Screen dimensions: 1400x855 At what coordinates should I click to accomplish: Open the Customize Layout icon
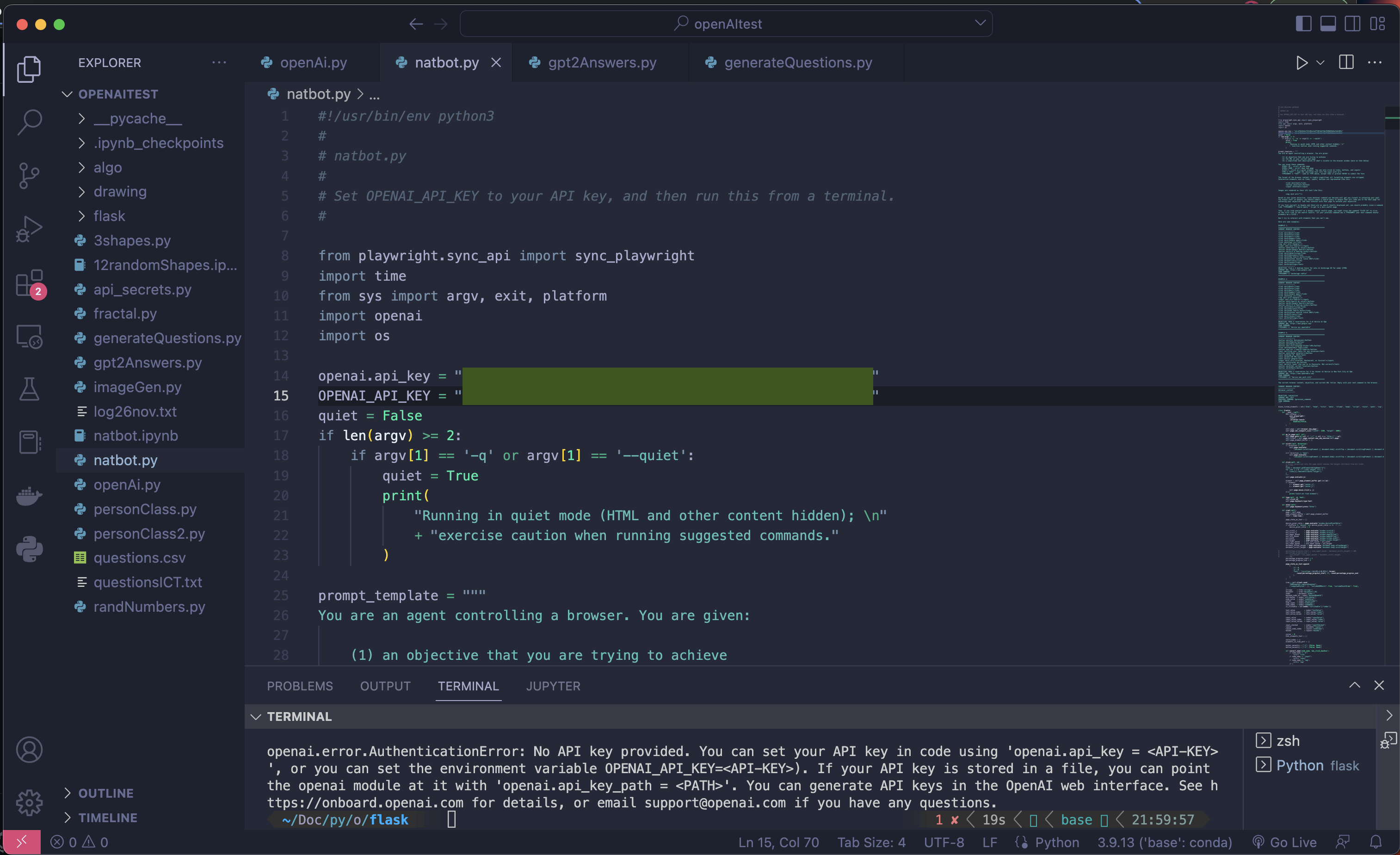pos(1377,24)
